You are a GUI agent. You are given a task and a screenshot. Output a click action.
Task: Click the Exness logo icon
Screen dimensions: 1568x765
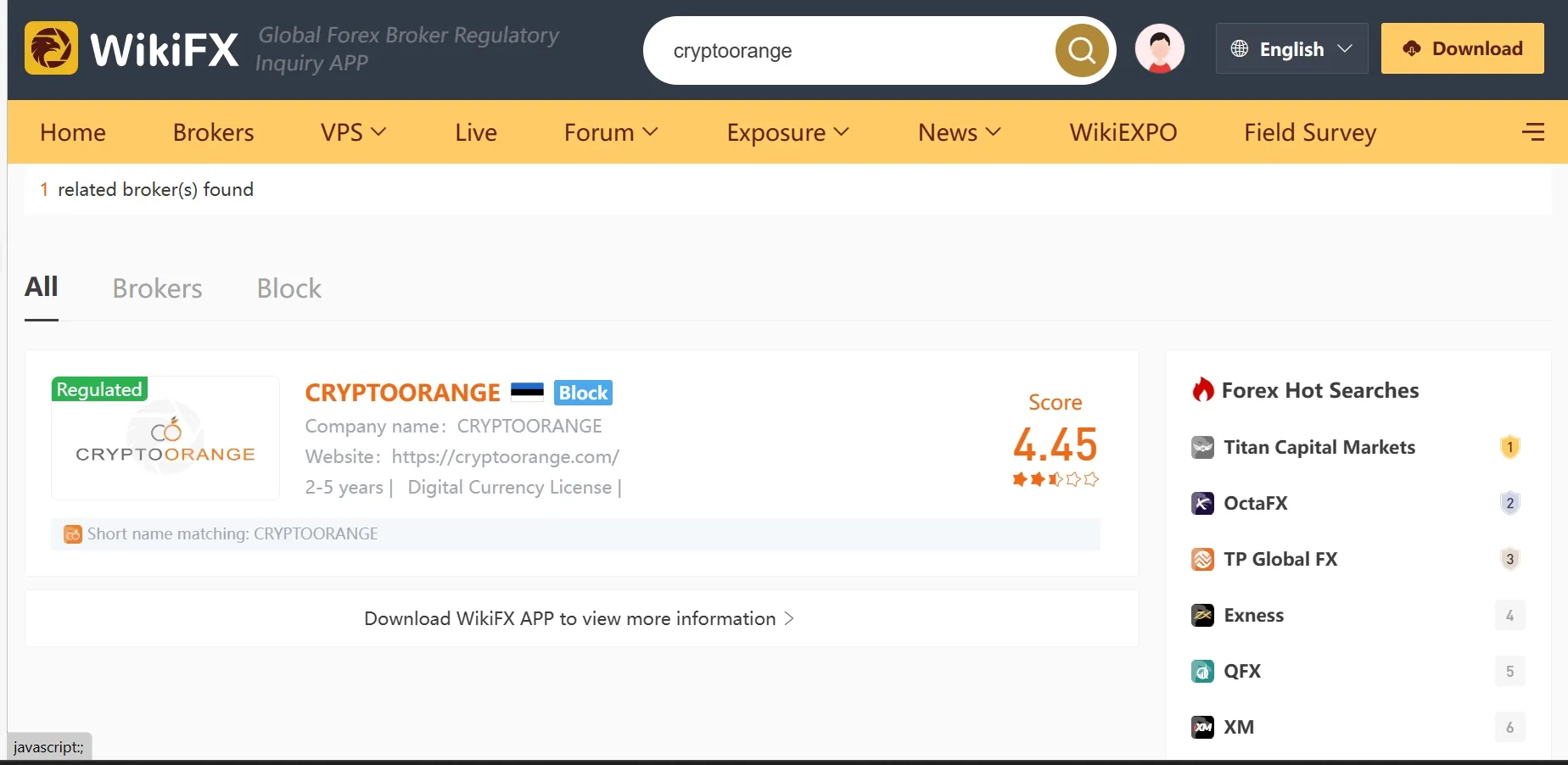point(1202,615)
